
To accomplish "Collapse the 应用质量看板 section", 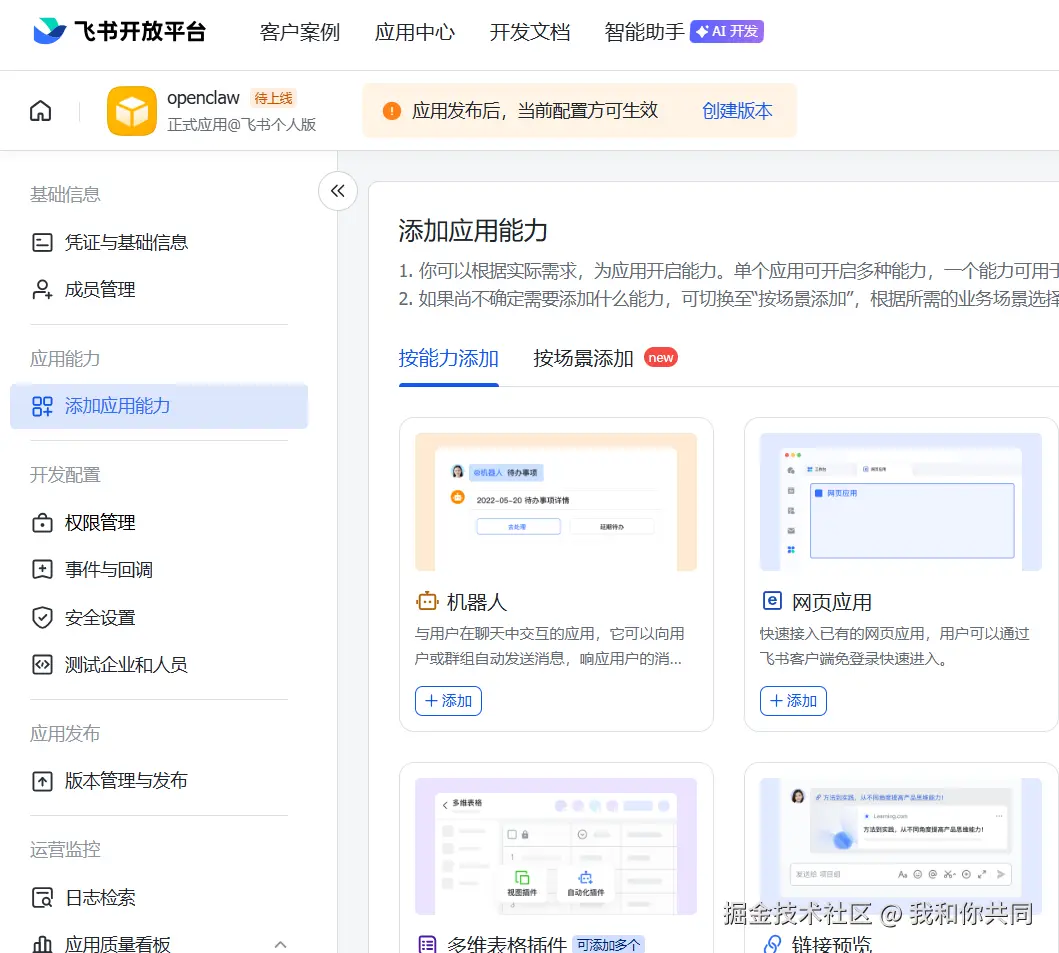I will click(281, 941).
